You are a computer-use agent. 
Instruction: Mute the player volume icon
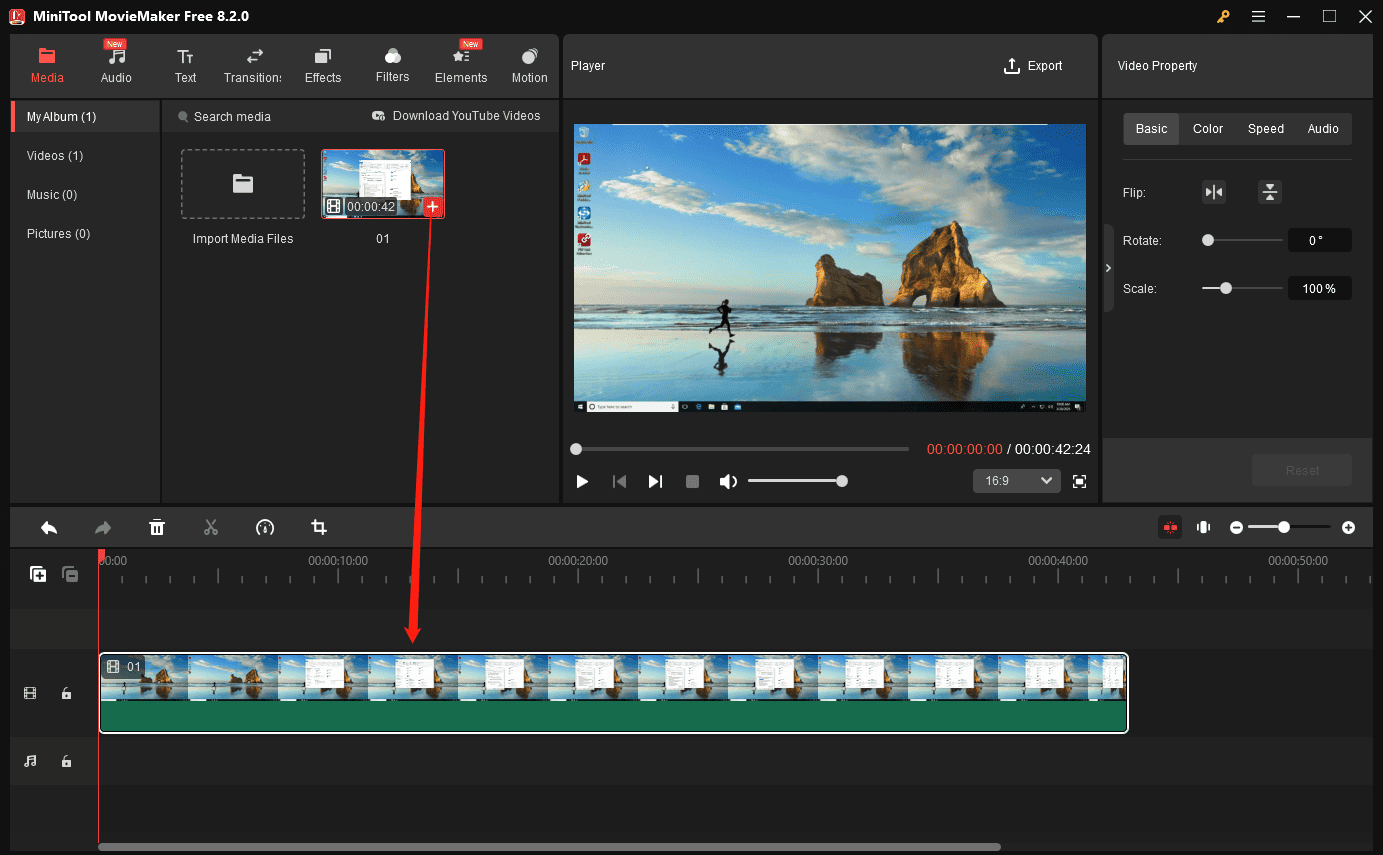(x=728, y=481)
